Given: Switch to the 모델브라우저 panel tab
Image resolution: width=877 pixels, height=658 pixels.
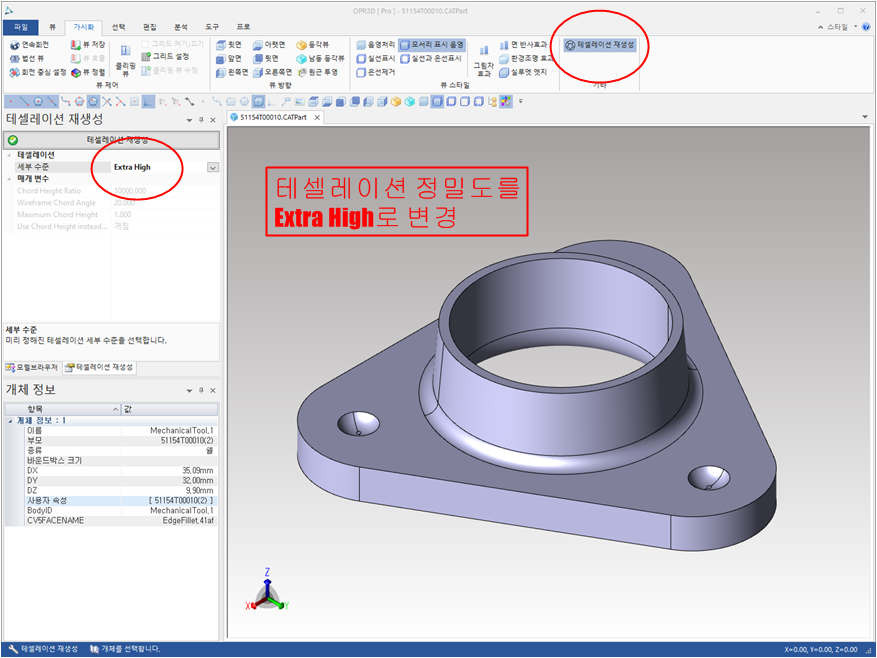Looking at the screenshot, I should pyautogui.click(x=31, y=367).
